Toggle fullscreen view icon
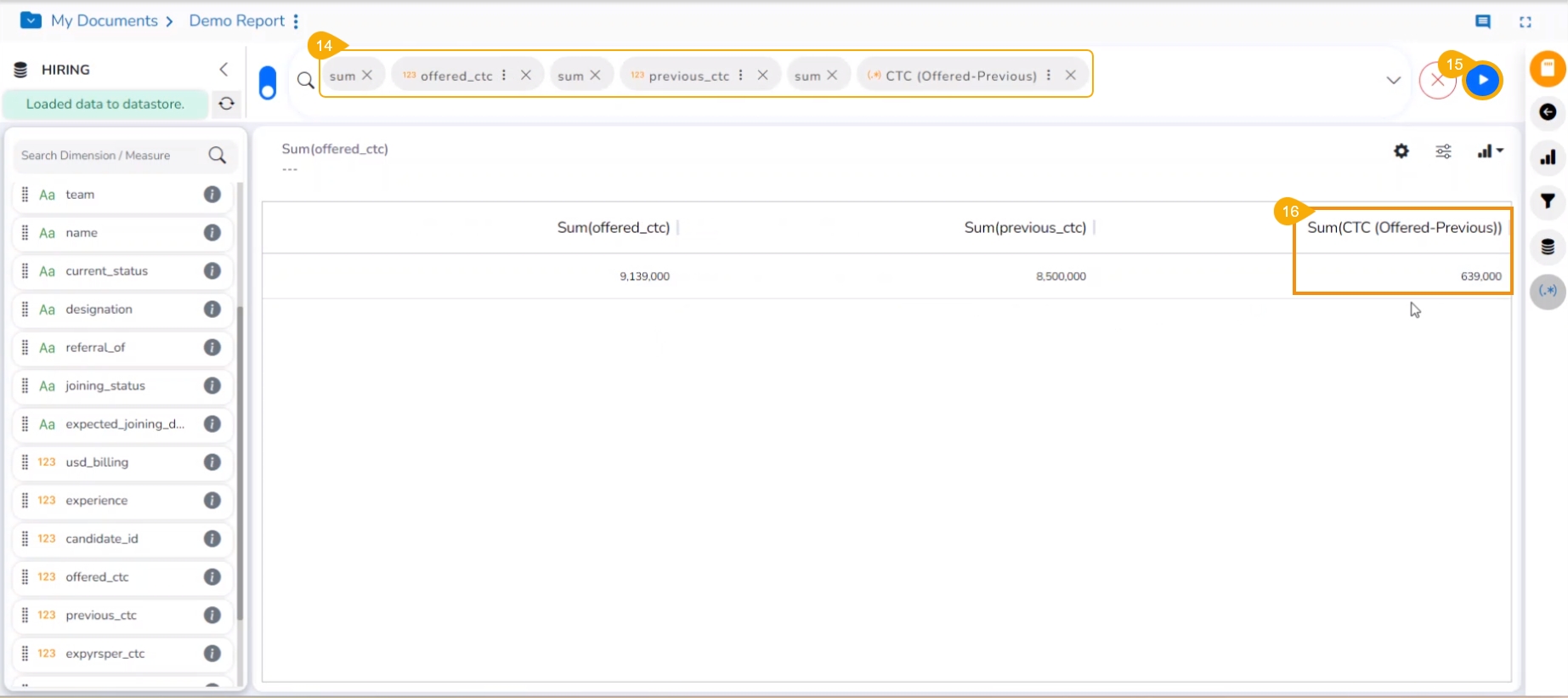Screen dimensions: 1568x698 pos(1526,22)
